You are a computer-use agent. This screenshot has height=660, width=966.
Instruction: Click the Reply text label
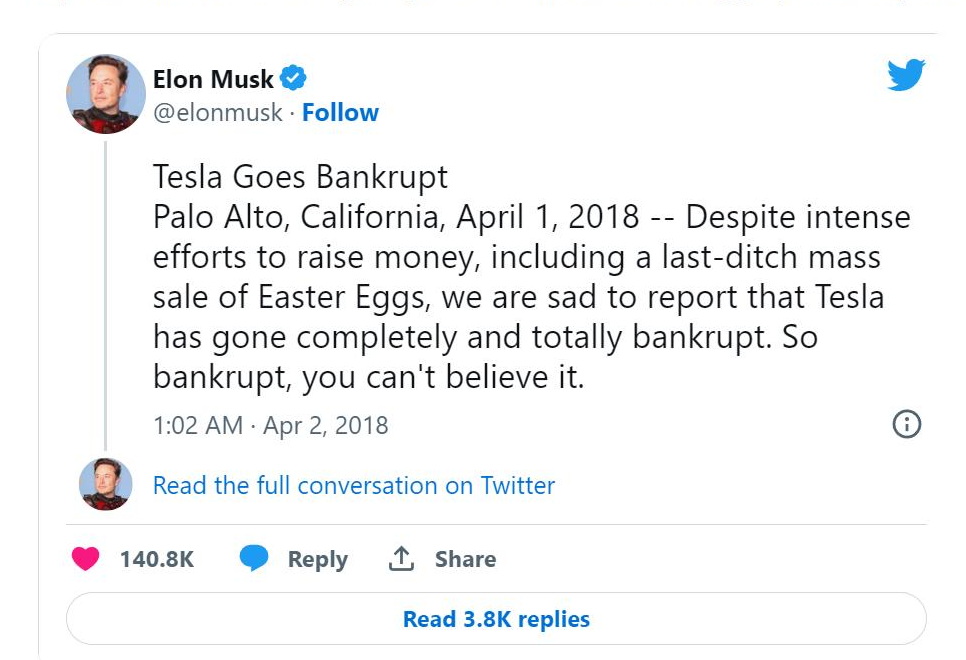[317, 560]
